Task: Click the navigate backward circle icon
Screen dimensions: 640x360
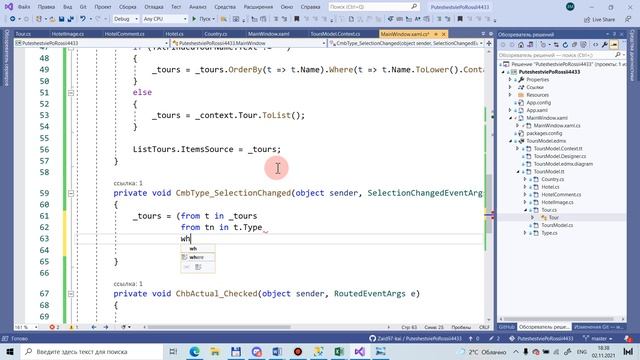Action: pyautogui.click(x=13, y=19)
